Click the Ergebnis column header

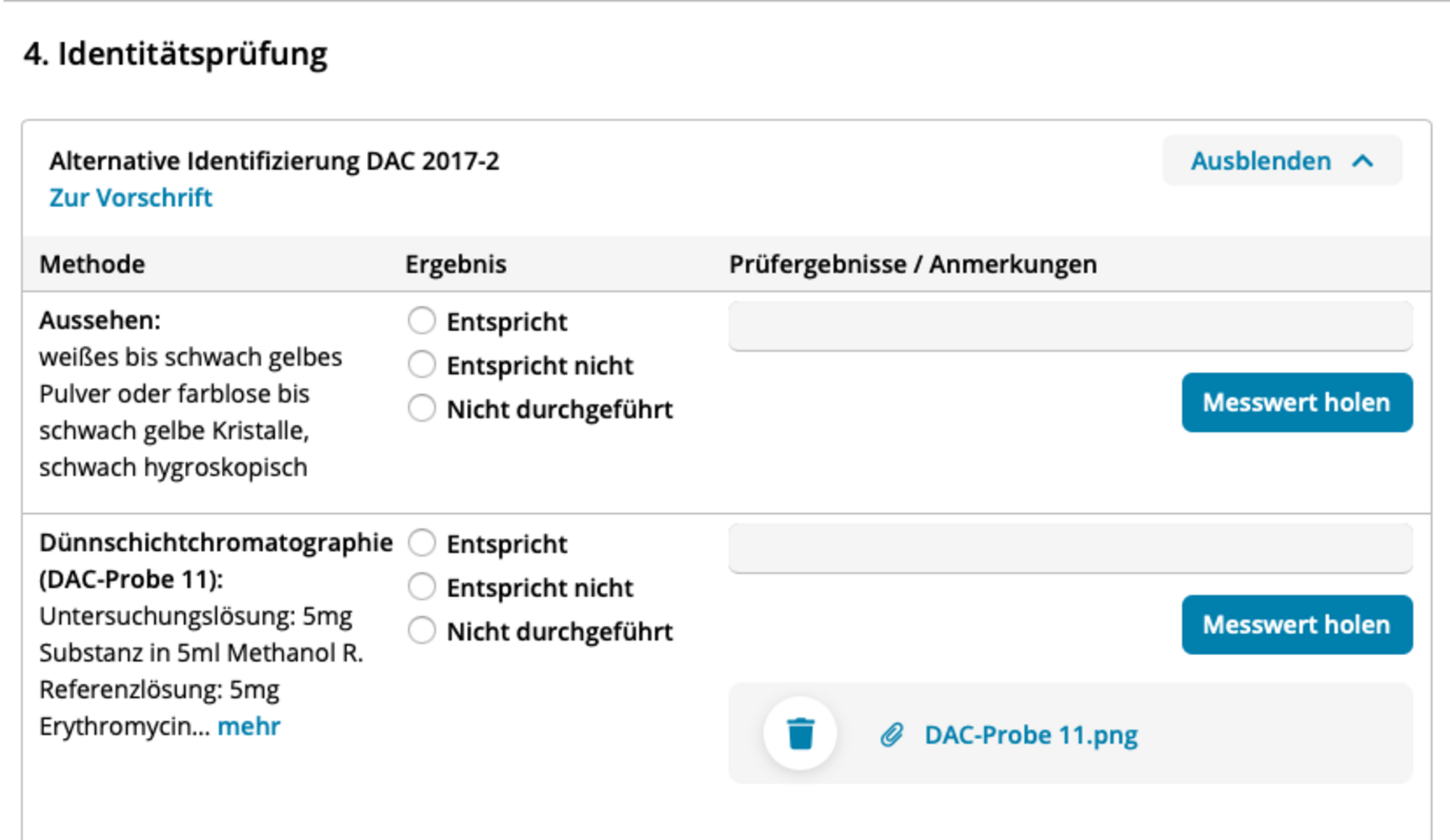click(455, 265)
